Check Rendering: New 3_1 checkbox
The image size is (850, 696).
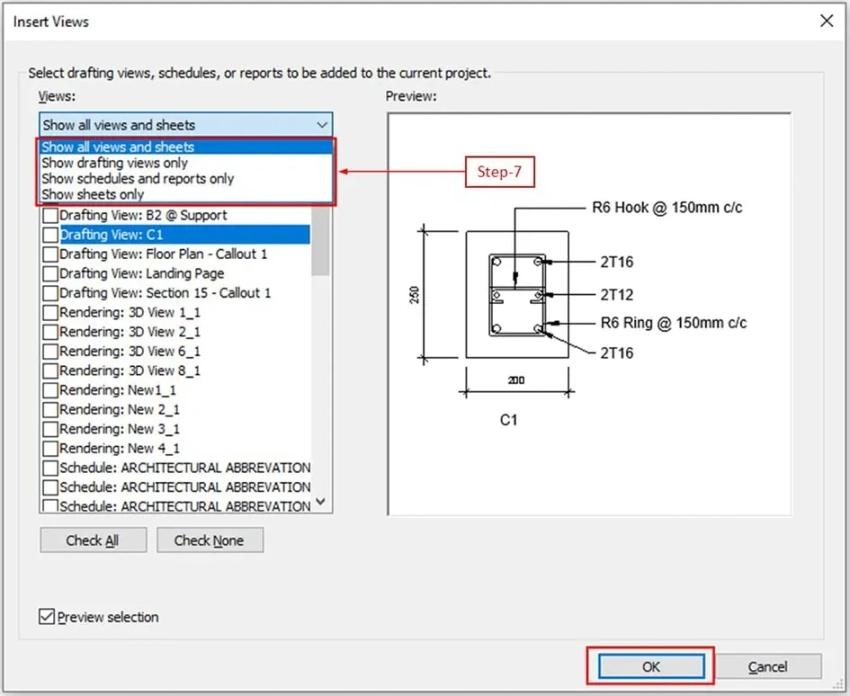pos(50,429)
